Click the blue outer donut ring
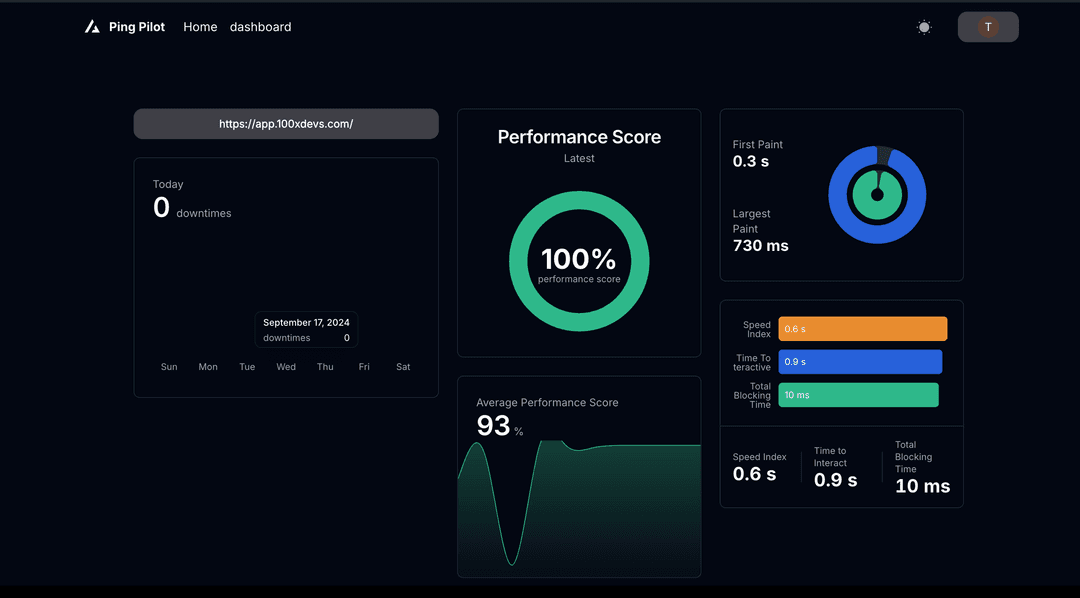The width and height of the screenshot is (1080, 598). click(837, 196)
